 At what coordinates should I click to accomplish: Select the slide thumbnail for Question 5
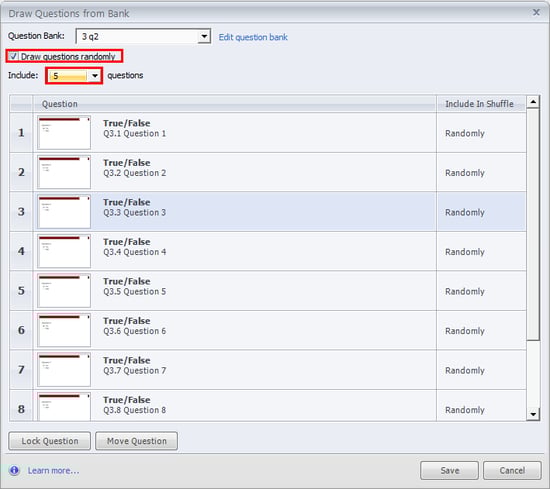coord(64,291)
